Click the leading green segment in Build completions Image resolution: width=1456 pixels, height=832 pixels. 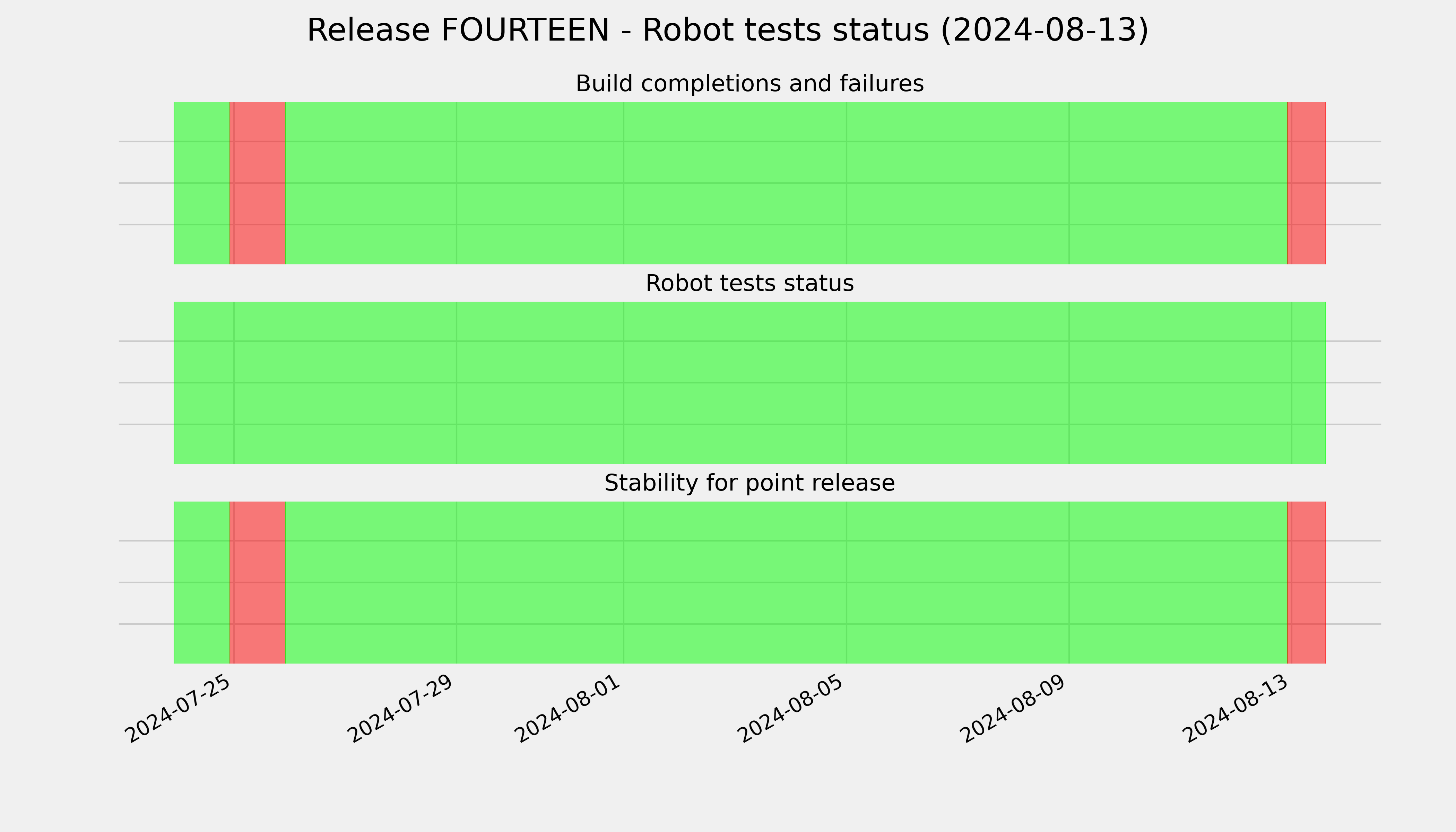(x=202, y=183)
